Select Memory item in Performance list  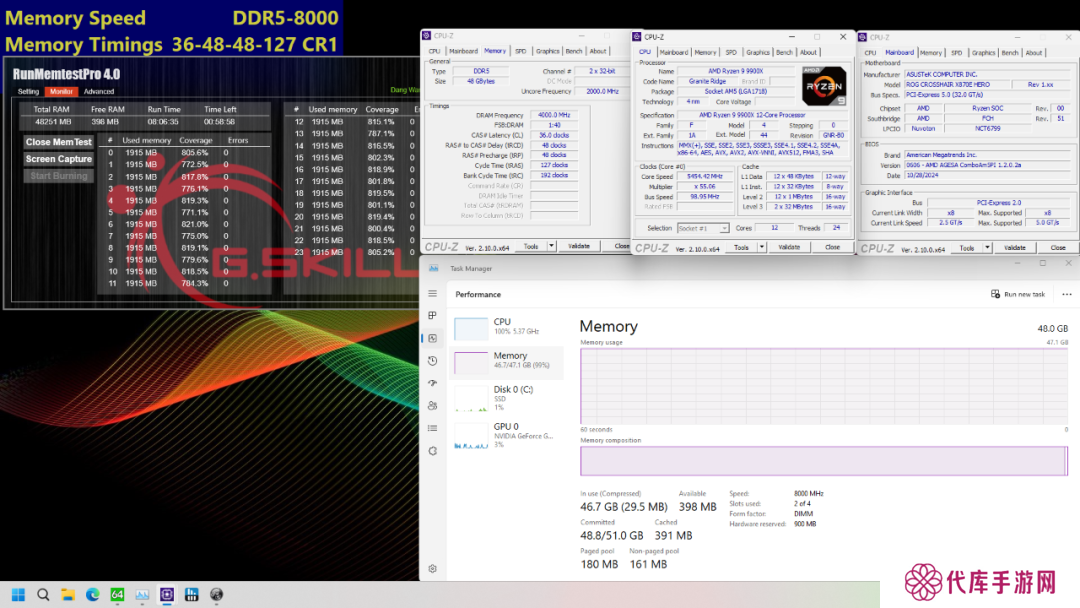point(508,361)
